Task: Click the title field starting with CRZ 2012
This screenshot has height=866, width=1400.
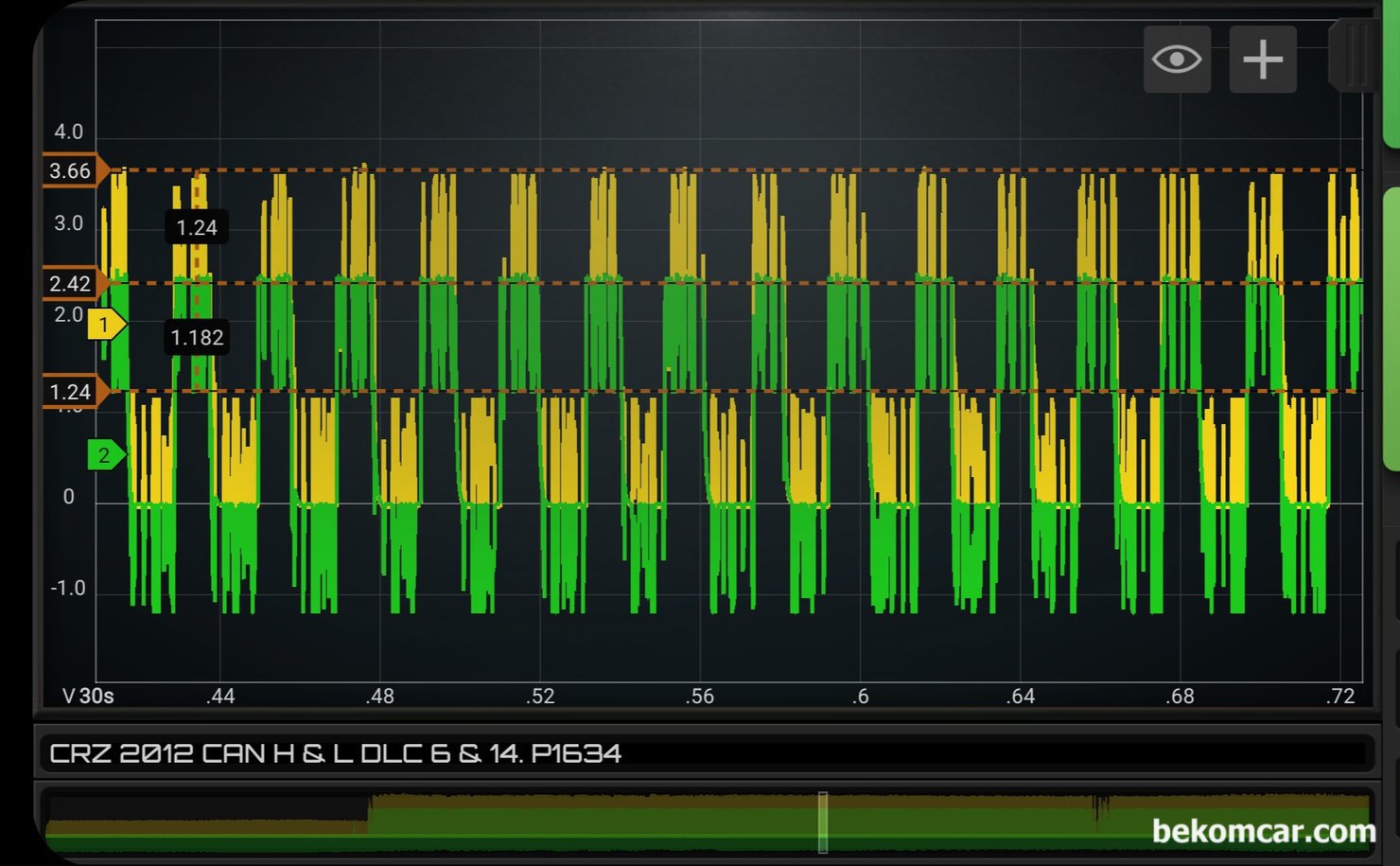Action: pyautogui.click(x=335, y=753)
